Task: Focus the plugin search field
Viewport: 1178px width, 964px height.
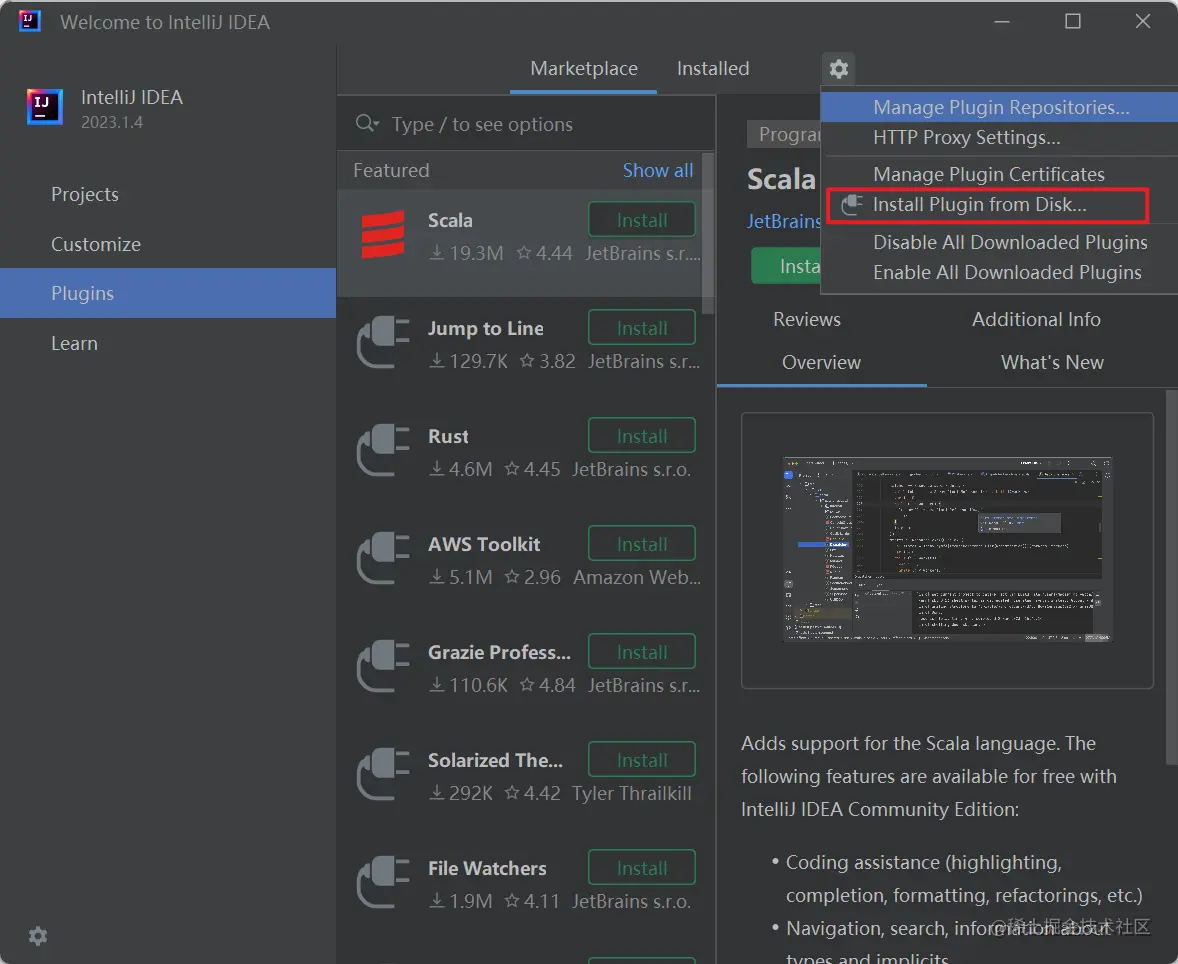Action: point(526,124)
